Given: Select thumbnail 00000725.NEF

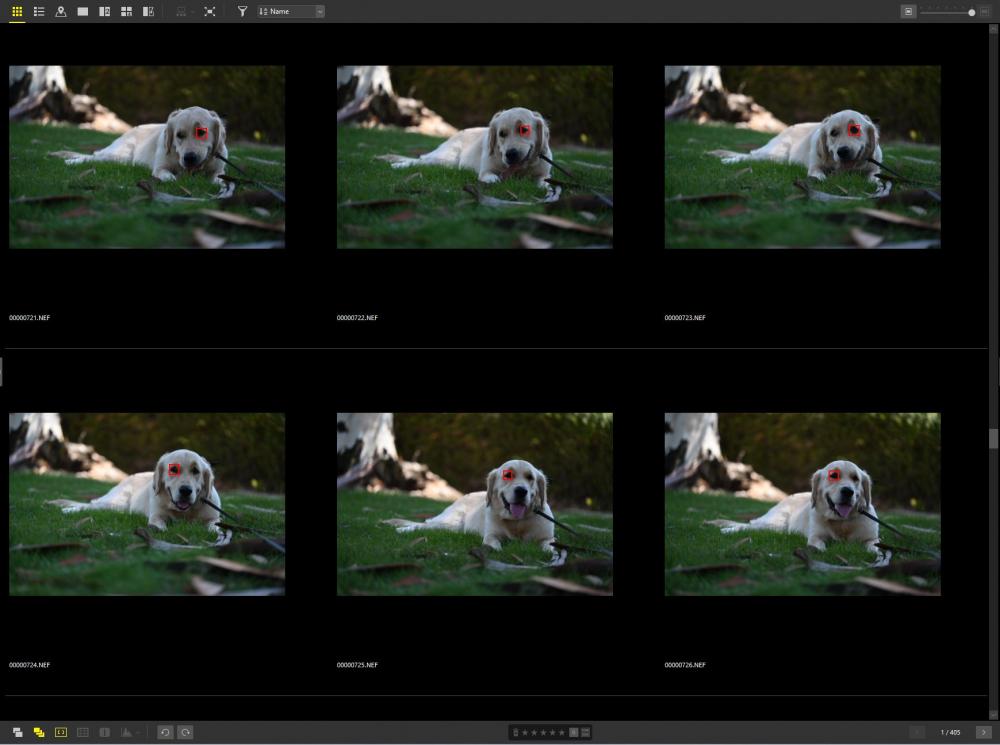Looking at the screenshot, I should coord(474,504).
